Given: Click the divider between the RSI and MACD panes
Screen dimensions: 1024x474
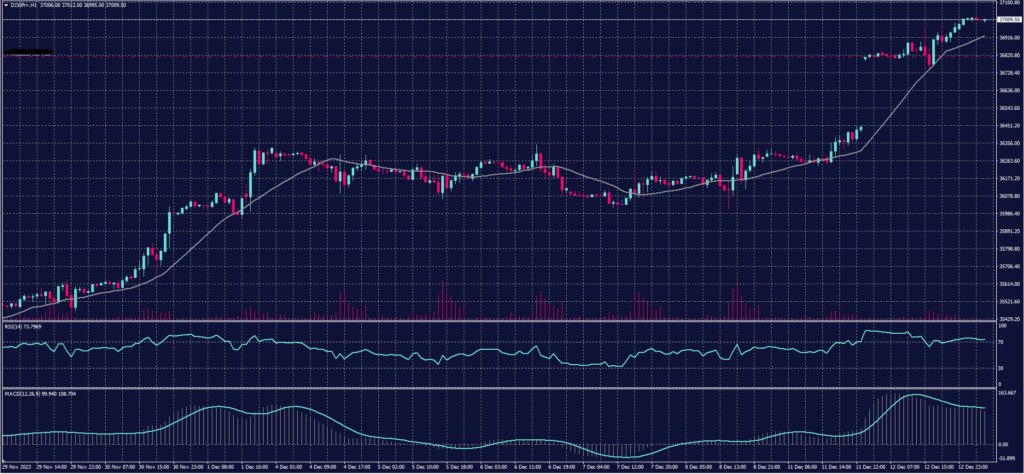Looking at the screenshot, I should (500, 388).
